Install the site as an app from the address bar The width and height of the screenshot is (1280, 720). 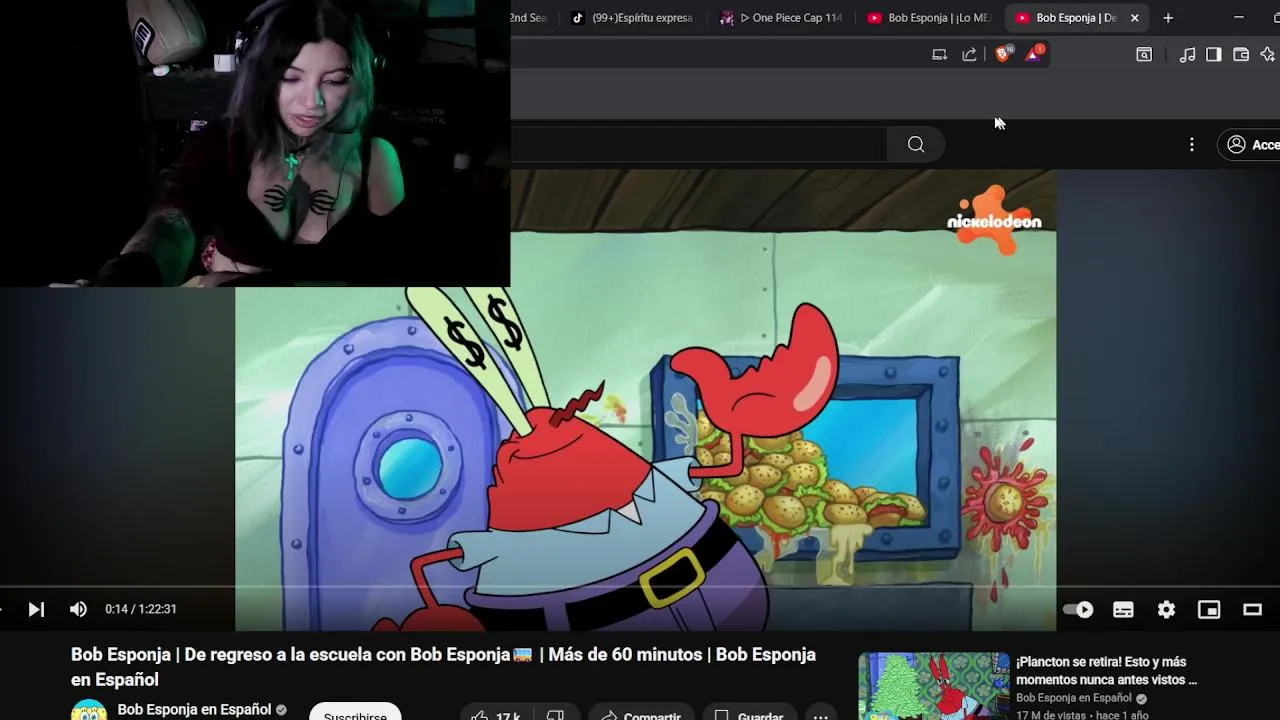939,55
